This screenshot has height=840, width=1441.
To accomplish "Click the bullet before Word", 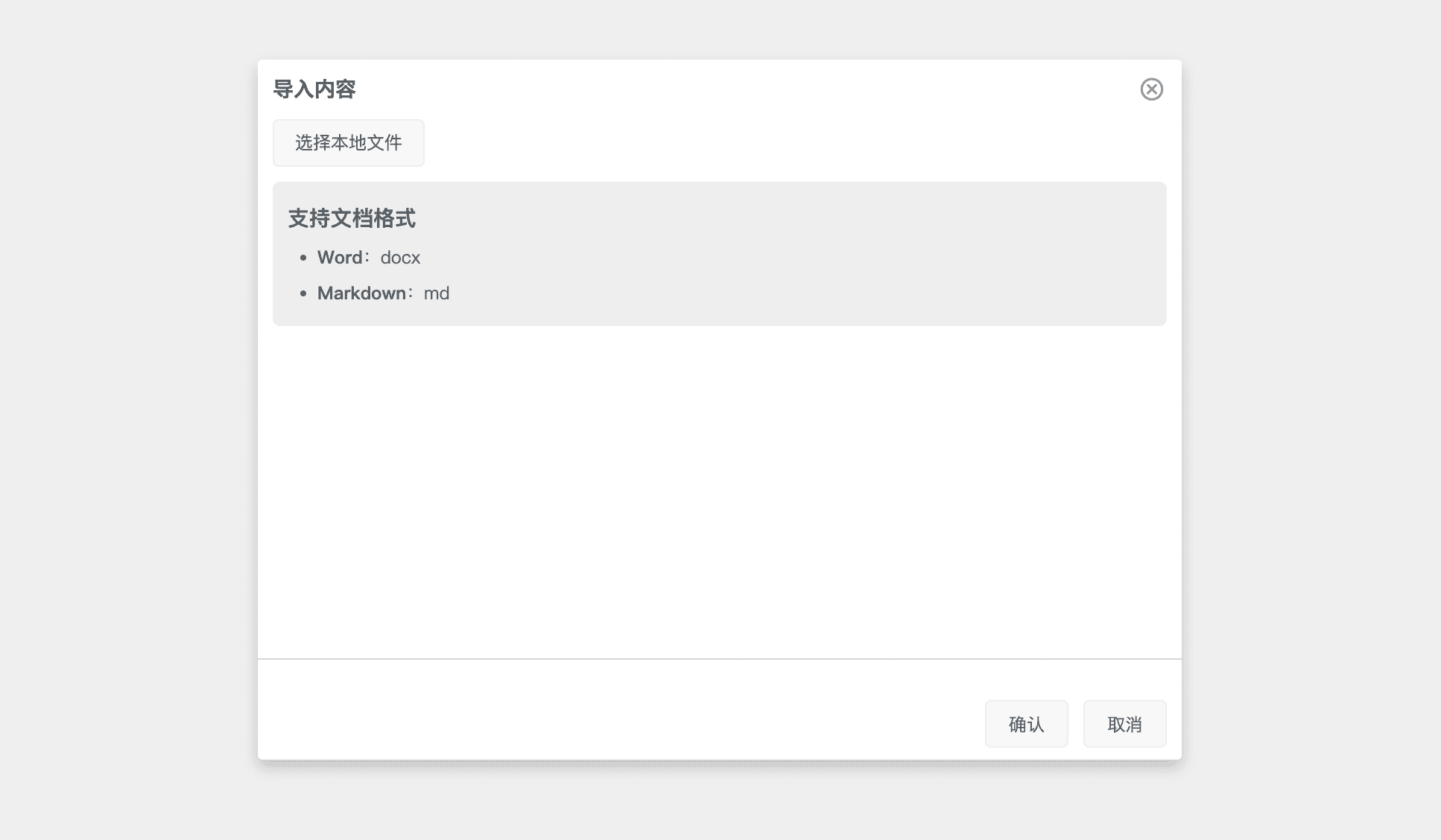I will pos(303,258).
